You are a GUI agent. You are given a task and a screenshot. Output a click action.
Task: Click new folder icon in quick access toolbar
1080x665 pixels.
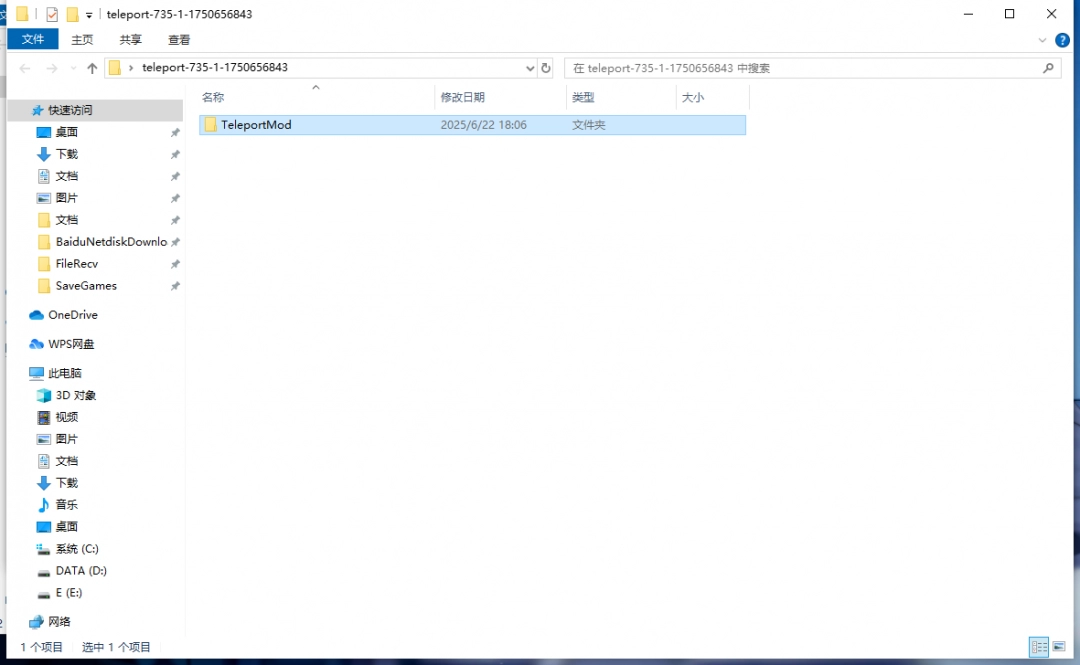72,14
